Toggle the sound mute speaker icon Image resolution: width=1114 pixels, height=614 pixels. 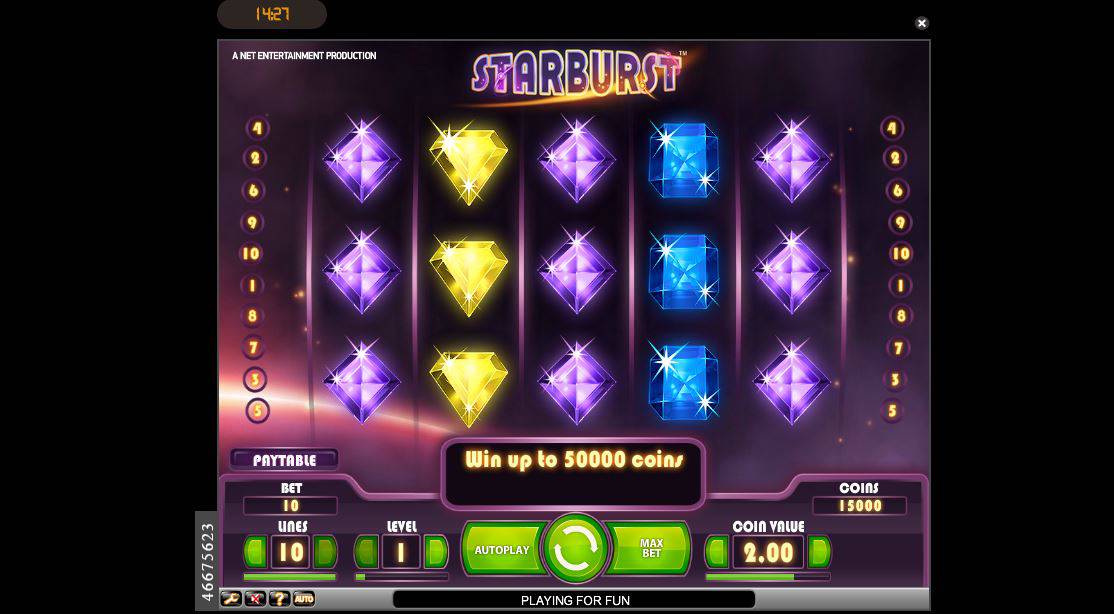click(255, 599)
